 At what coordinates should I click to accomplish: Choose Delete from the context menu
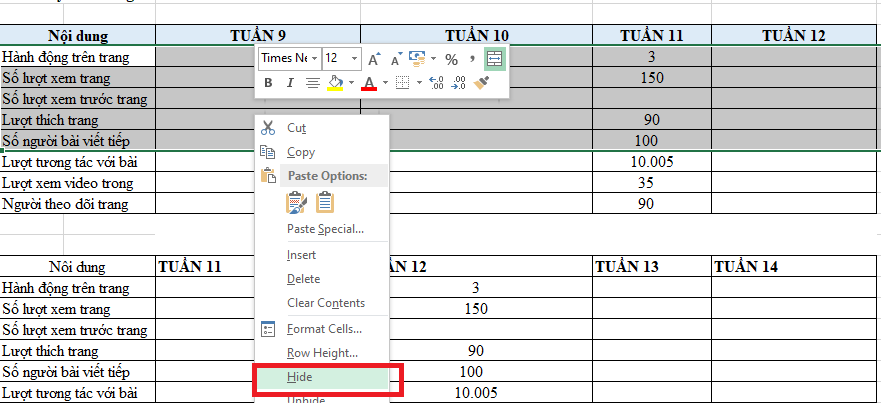click(322, 279)
